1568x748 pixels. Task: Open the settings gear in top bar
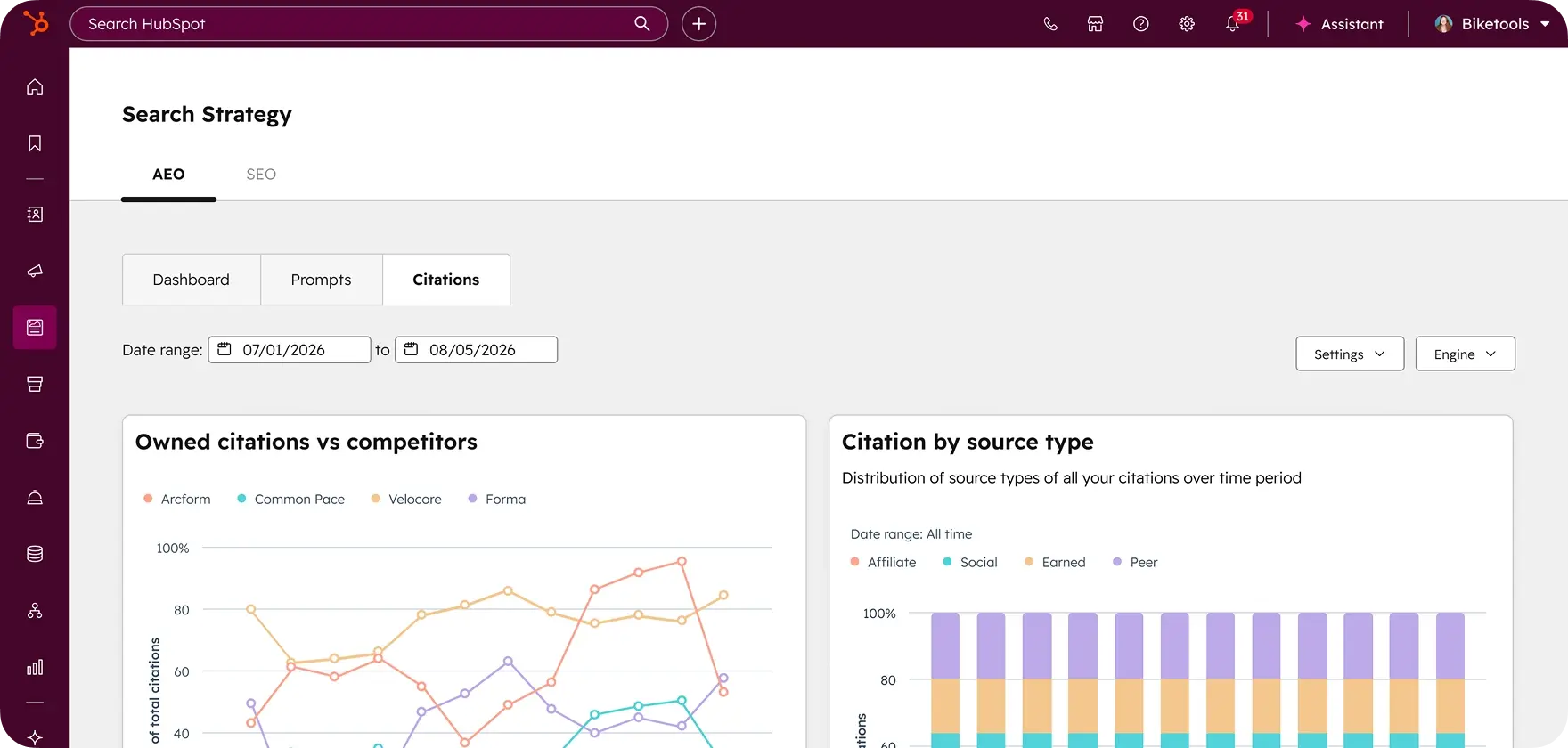[x=1187, y=24]
